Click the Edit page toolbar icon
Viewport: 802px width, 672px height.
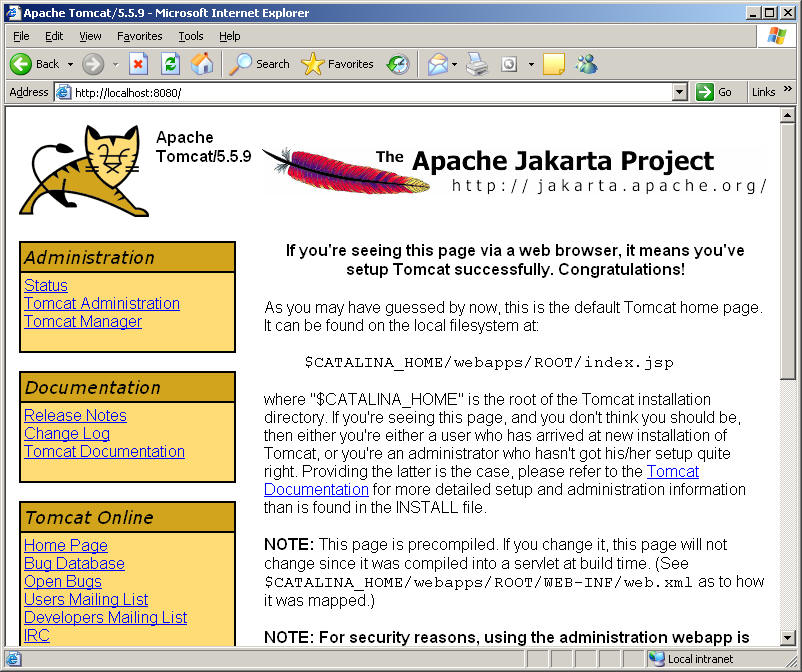click(509, 64)
